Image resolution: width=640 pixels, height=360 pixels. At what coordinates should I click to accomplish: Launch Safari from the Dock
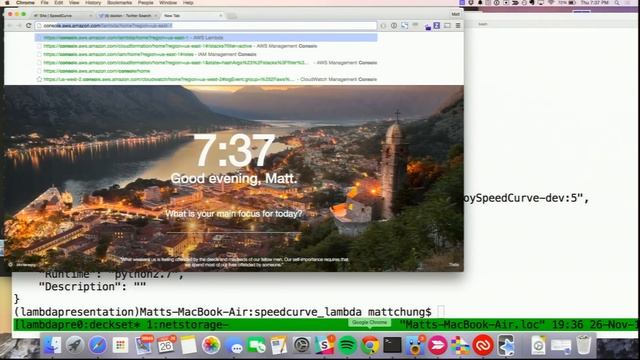point(98,345)
